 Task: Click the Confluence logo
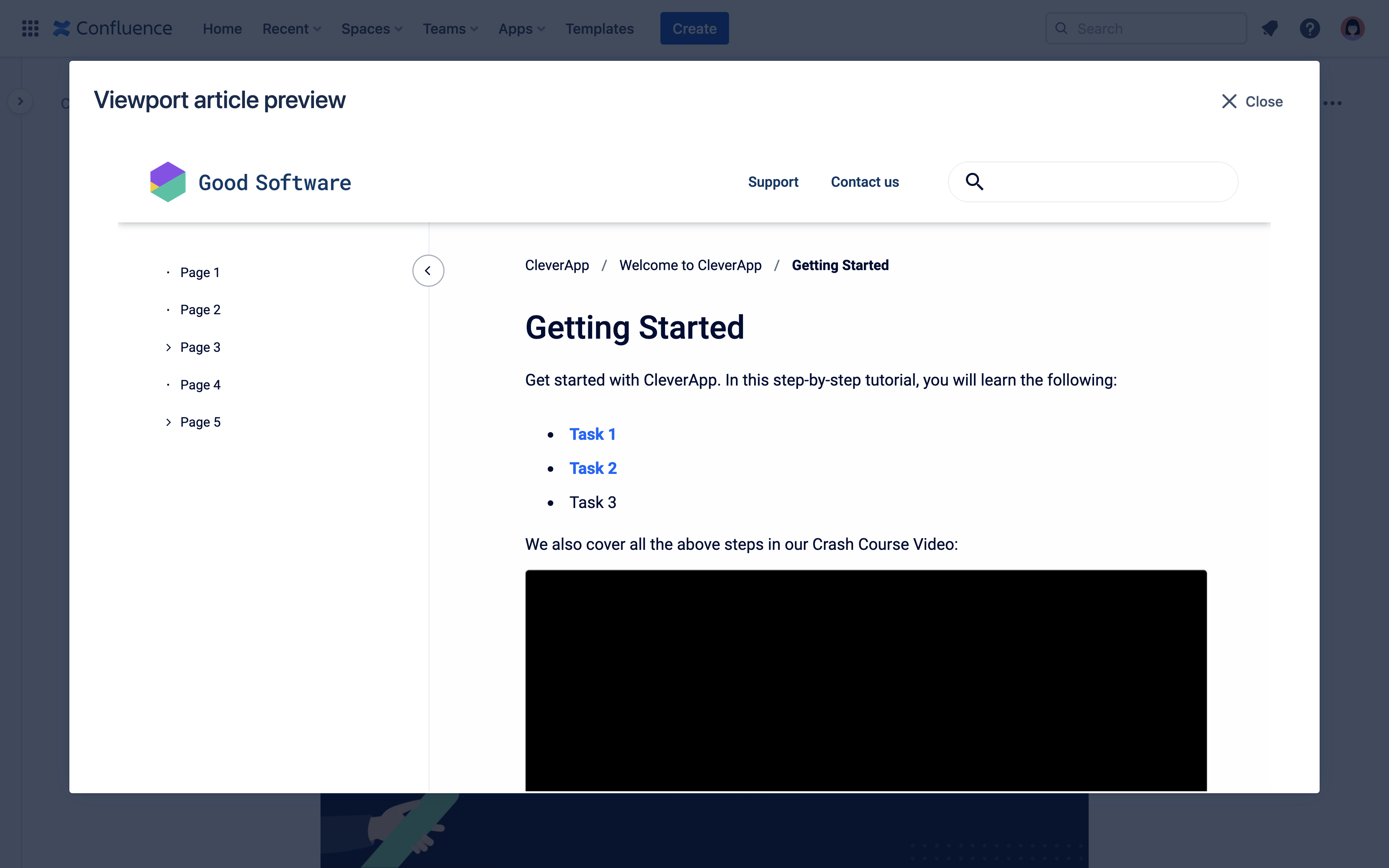pyautogui.click(x=113, y=28)
